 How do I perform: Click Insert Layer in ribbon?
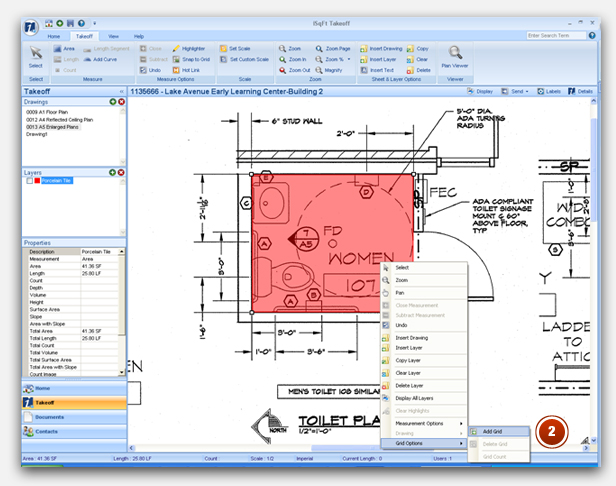point(378,59)
